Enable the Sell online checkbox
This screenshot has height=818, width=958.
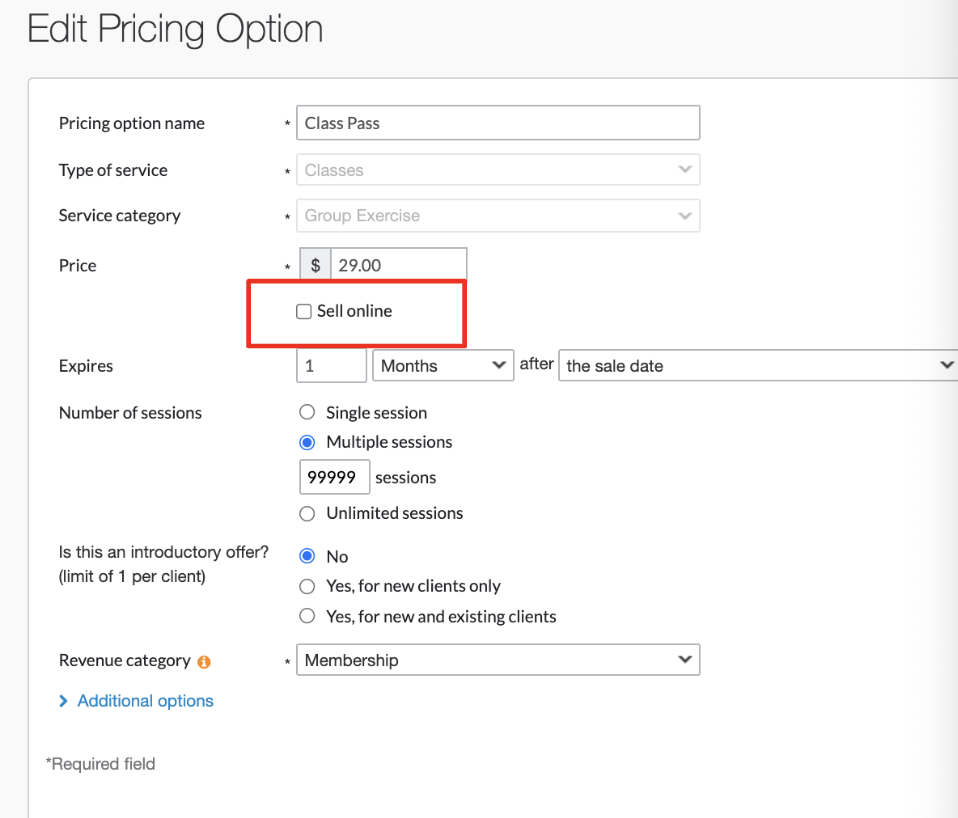304,312
